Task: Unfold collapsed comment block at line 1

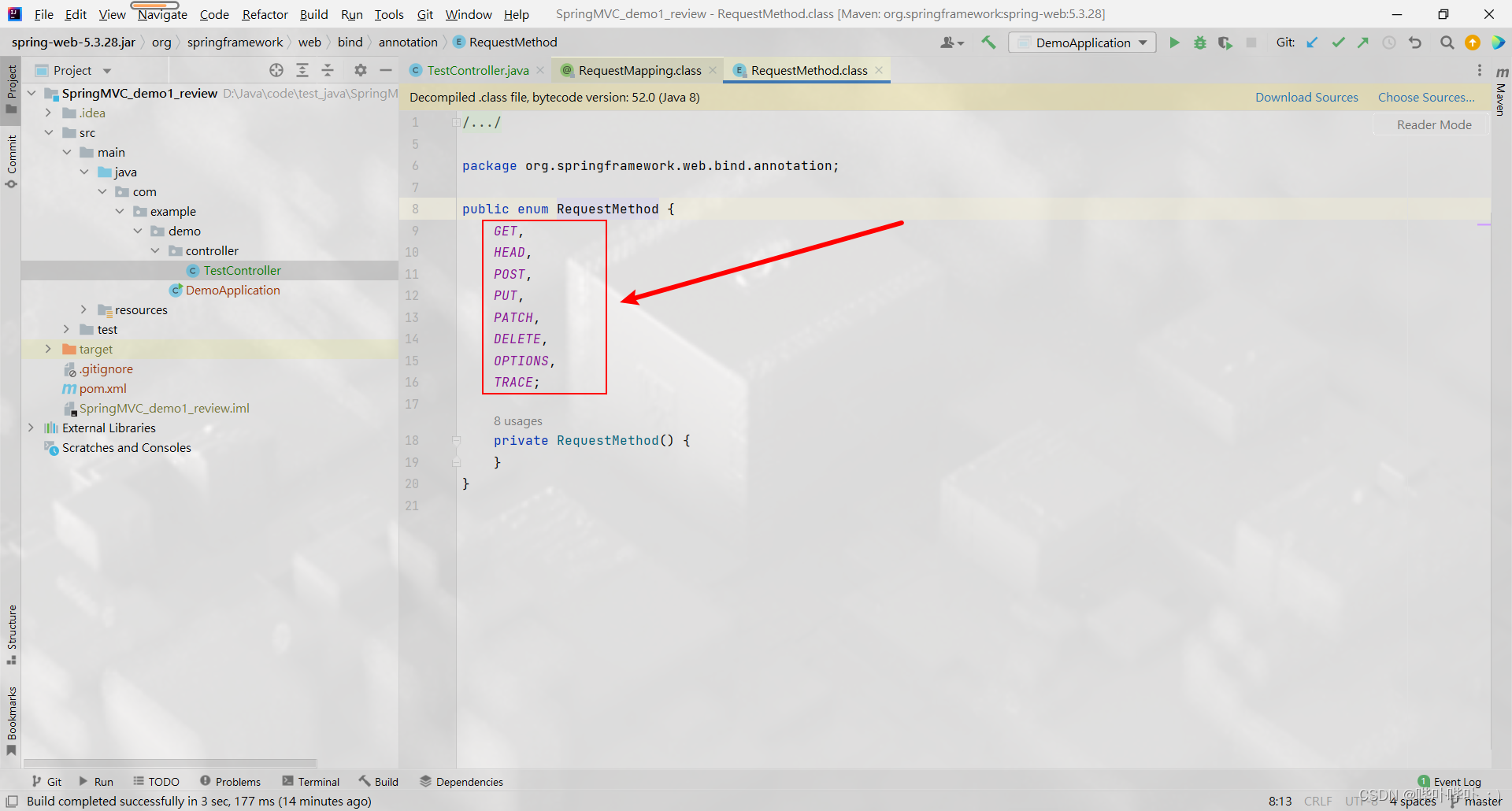Action: point(456,122)
